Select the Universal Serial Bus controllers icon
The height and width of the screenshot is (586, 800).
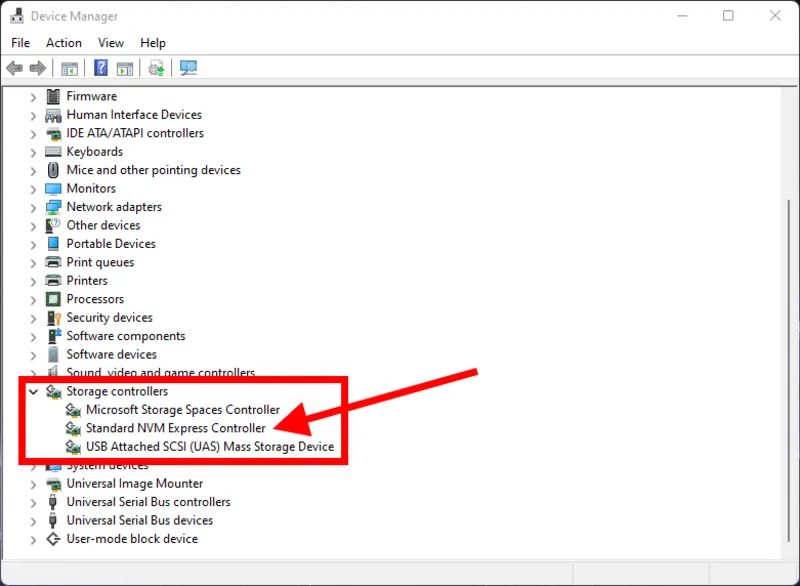[x=53, y=502]
